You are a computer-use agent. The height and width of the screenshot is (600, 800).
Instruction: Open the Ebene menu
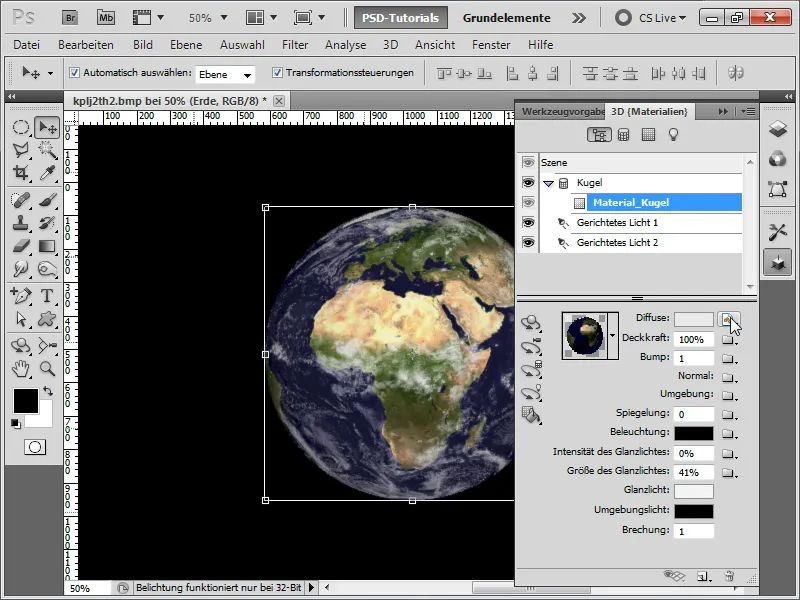(186, 45)
